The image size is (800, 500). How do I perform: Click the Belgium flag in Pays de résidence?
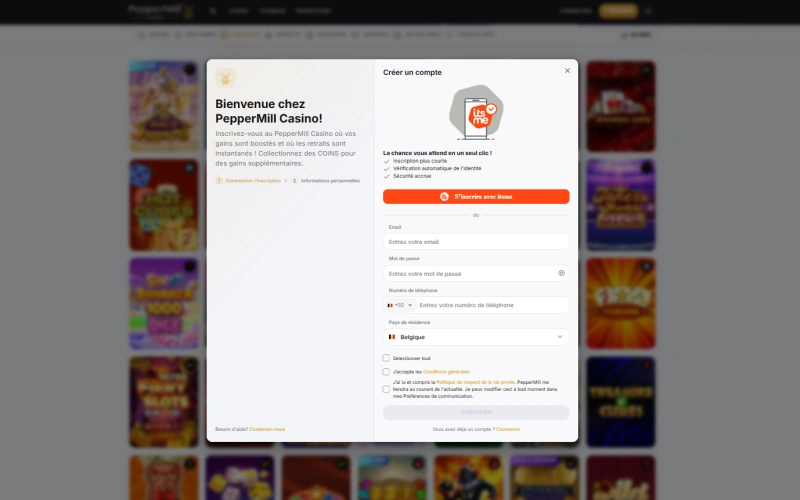392,337
